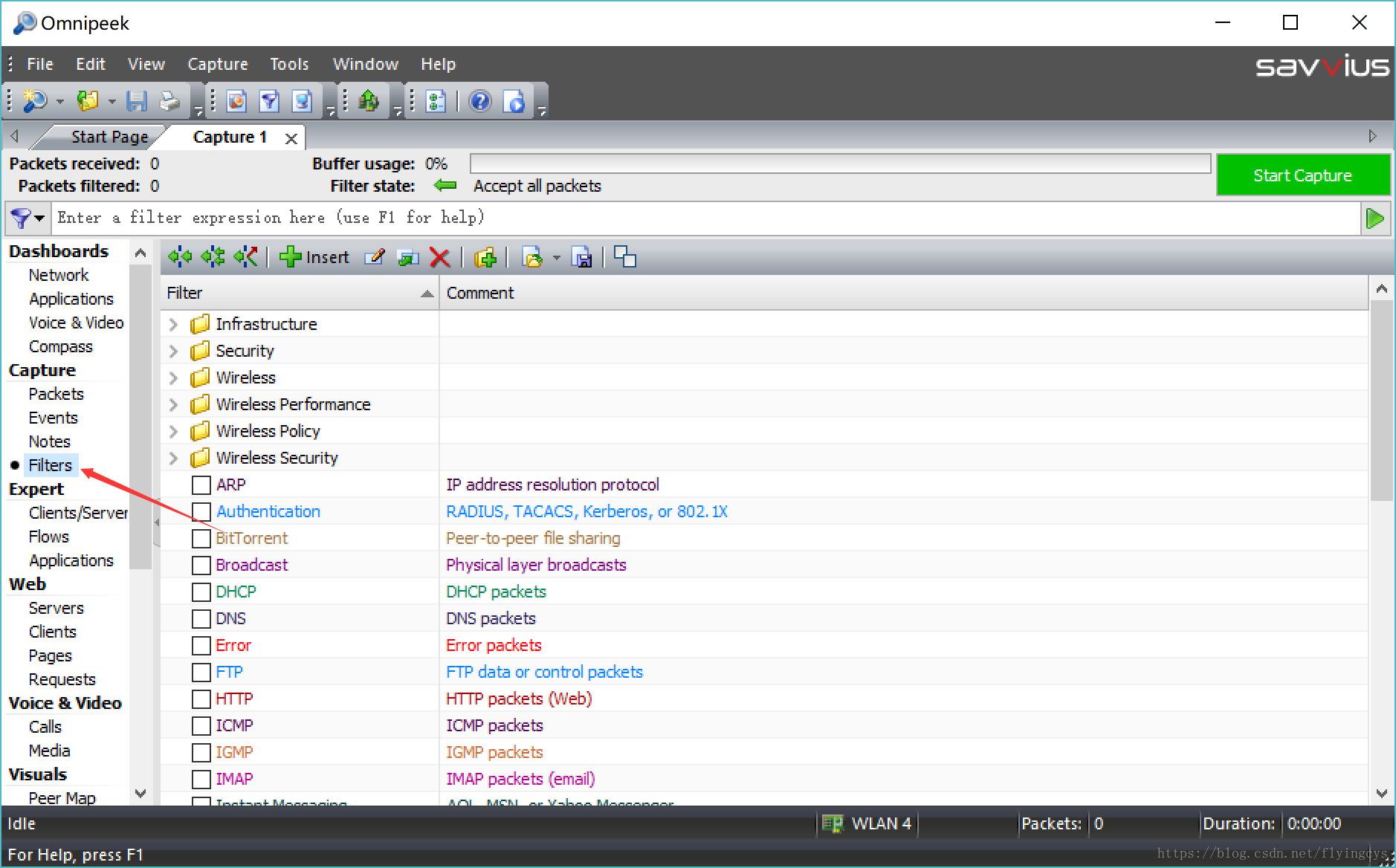The height and width of the screenshot is (868, 1396).
Task: Click the funnel icon beside filter expression box
Action: pos(22,218)
